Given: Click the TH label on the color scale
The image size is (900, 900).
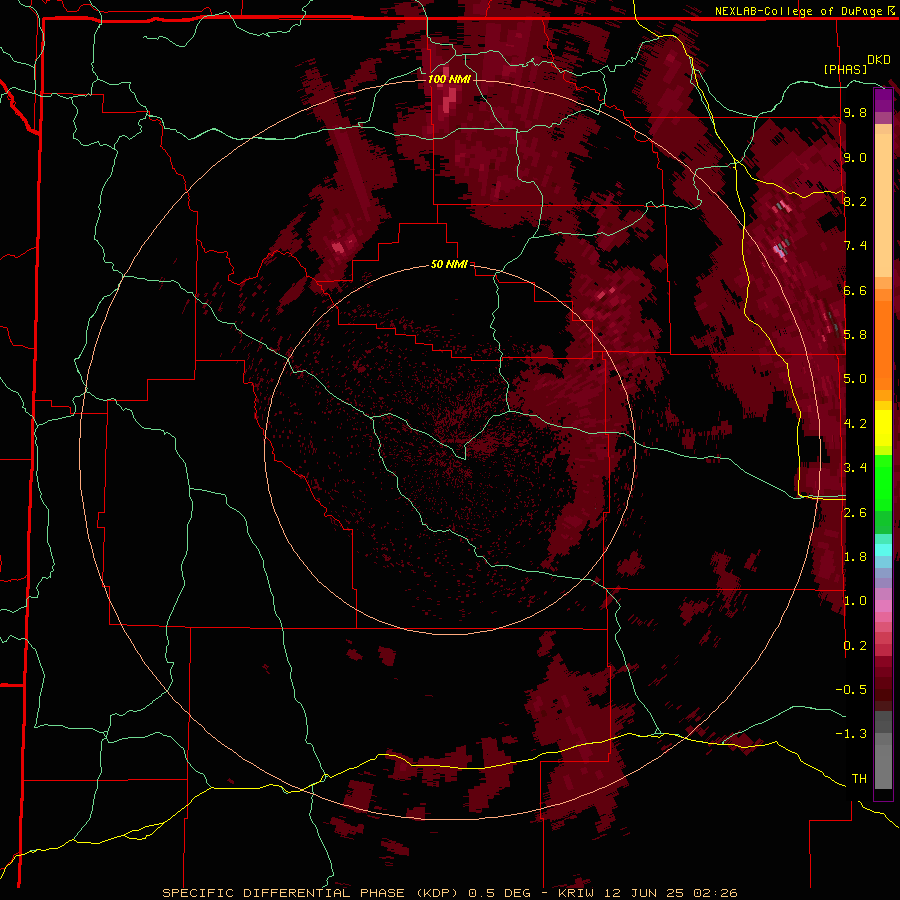Looking at the screenshot, I should tap(859, 779).
